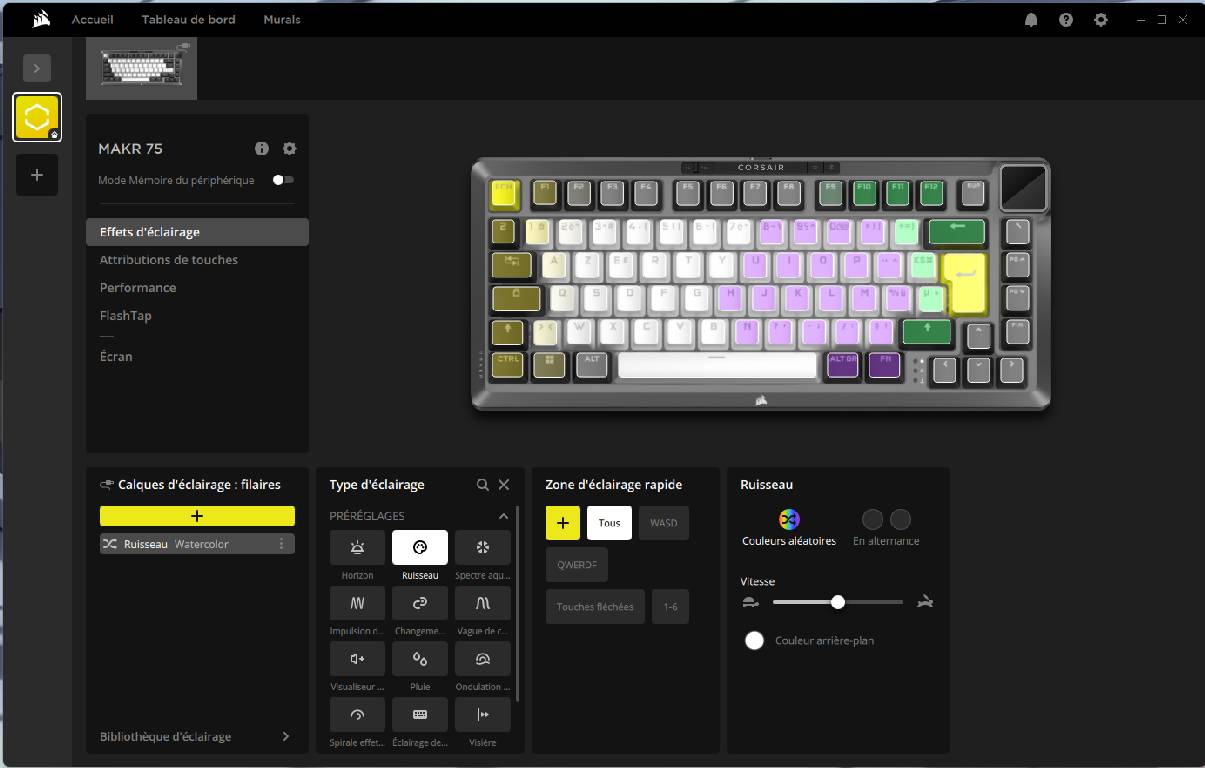Image resolution: width=1205 pixels, height=768 pixels.
Task: Click the white spacebar on keyboard preview
Action: [x=718, y=365]
